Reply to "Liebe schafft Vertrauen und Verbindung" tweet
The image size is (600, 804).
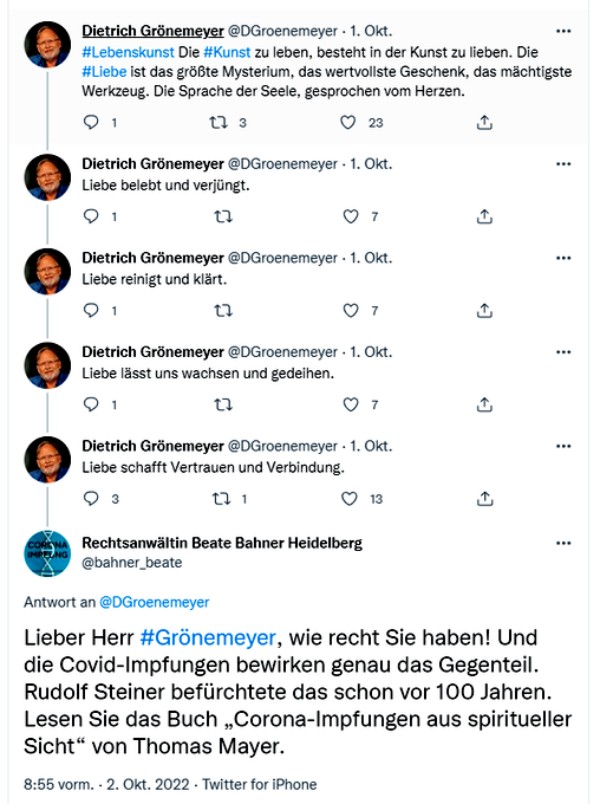(x=92, y=499)
